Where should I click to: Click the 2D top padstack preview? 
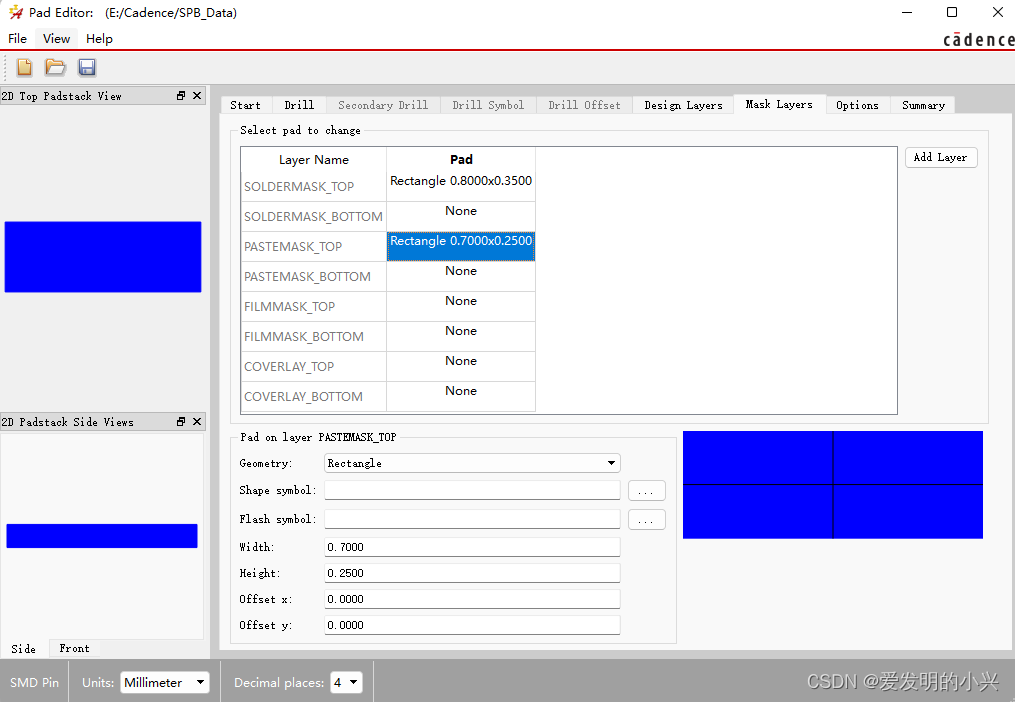(x=103, y=257)
